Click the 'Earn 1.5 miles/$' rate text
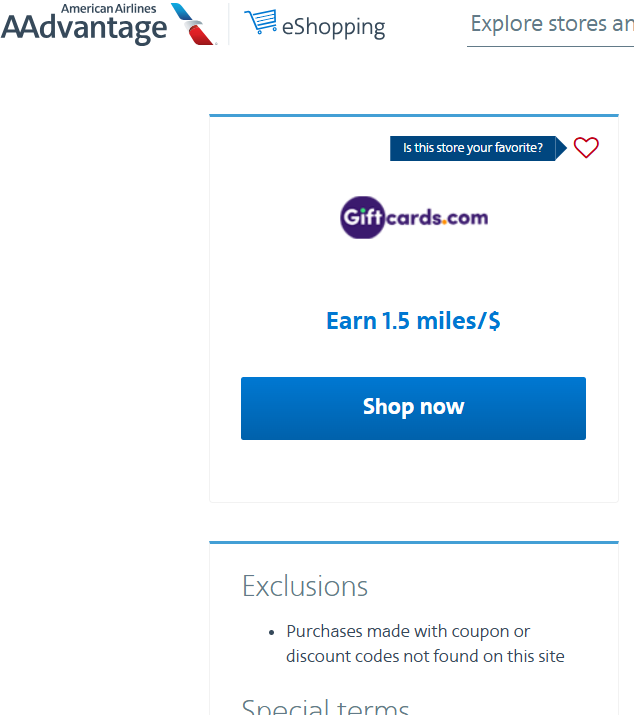The height and width of the screenshot is (715, 634). point(413,321)
